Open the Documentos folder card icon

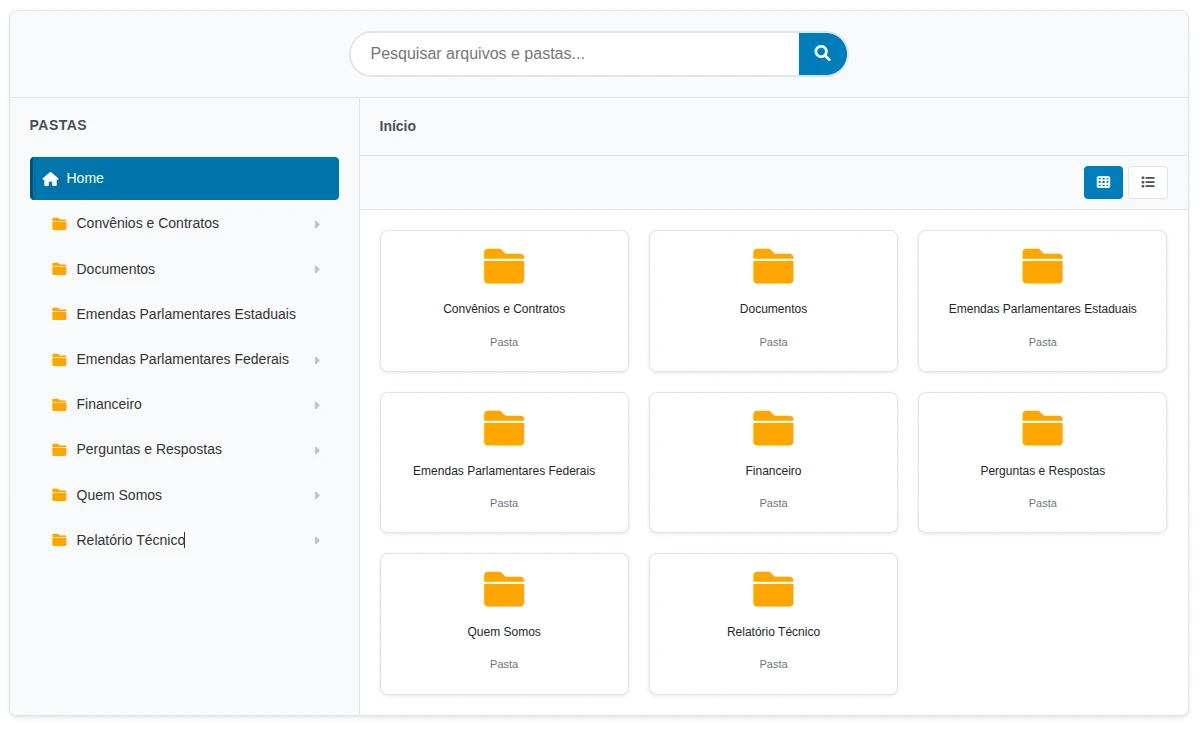(772, 266)
